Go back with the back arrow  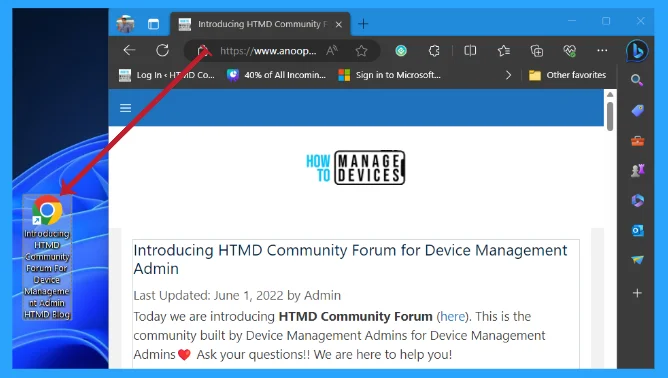point(129,50)
